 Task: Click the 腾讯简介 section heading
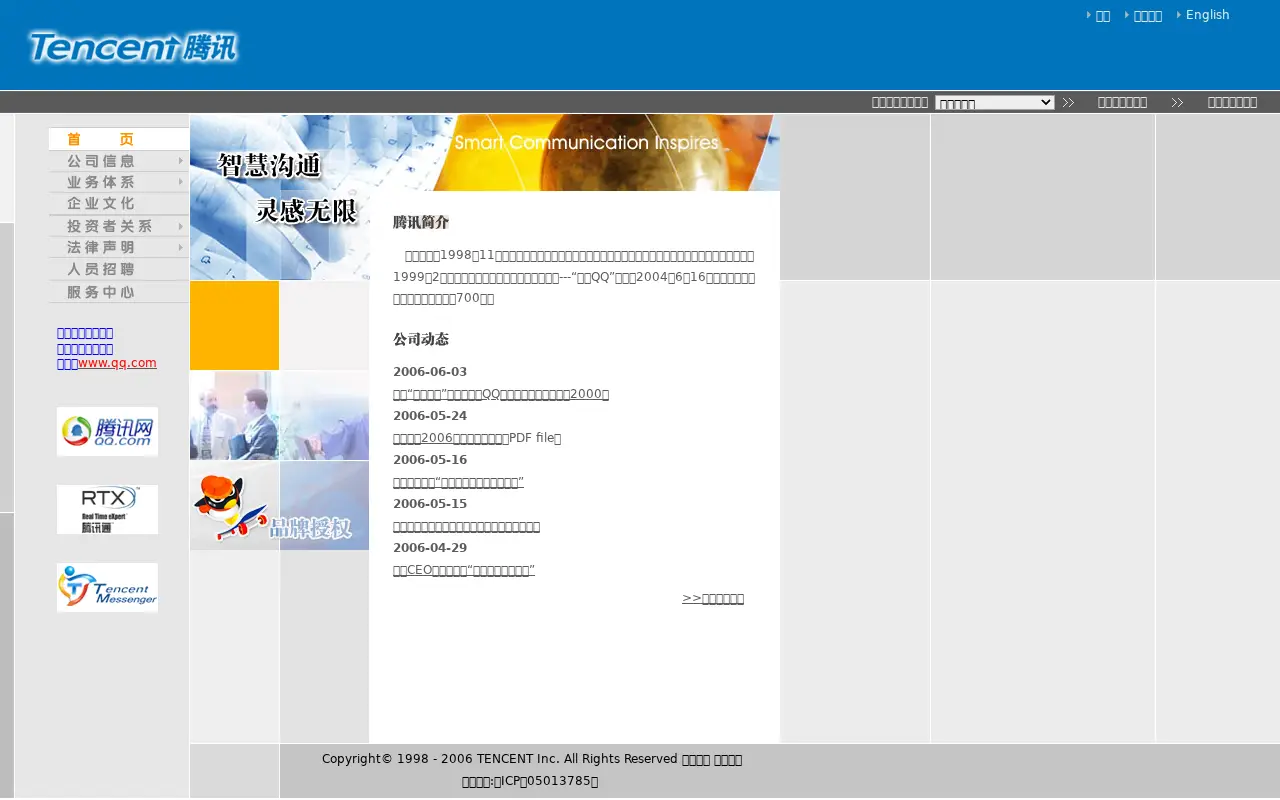coord(421,222)
